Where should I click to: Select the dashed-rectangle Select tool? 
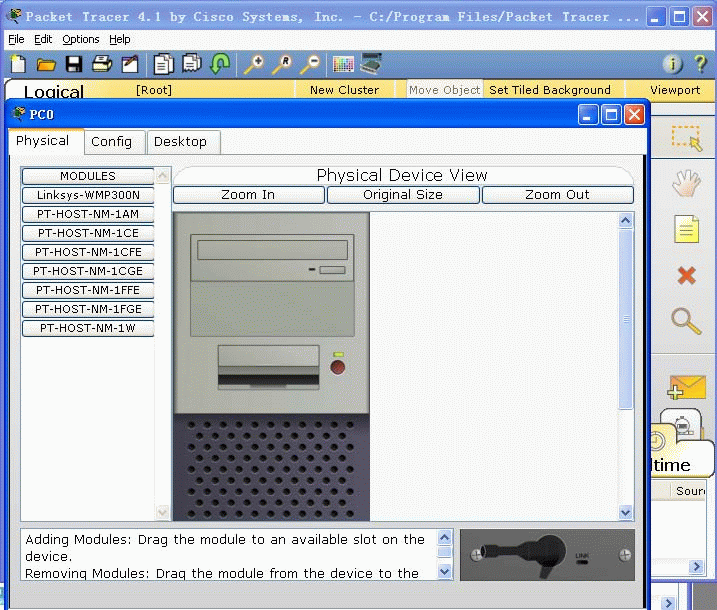tap(686, 139)
